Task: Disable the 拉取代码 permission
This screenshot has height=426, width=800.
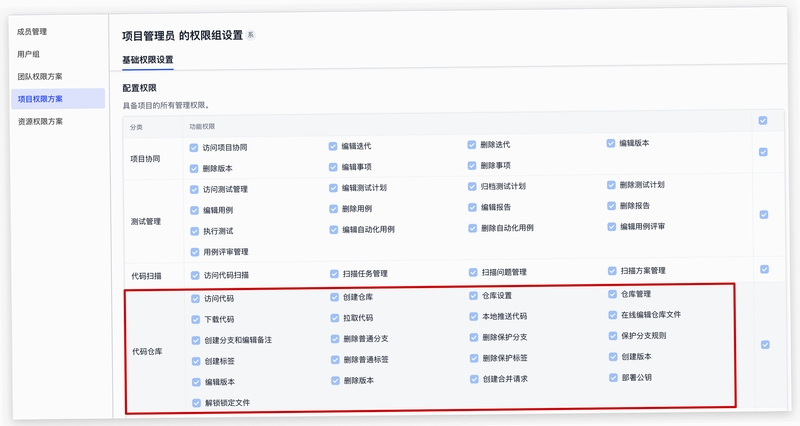Action: pyautogui.click(x=335, y=318)
